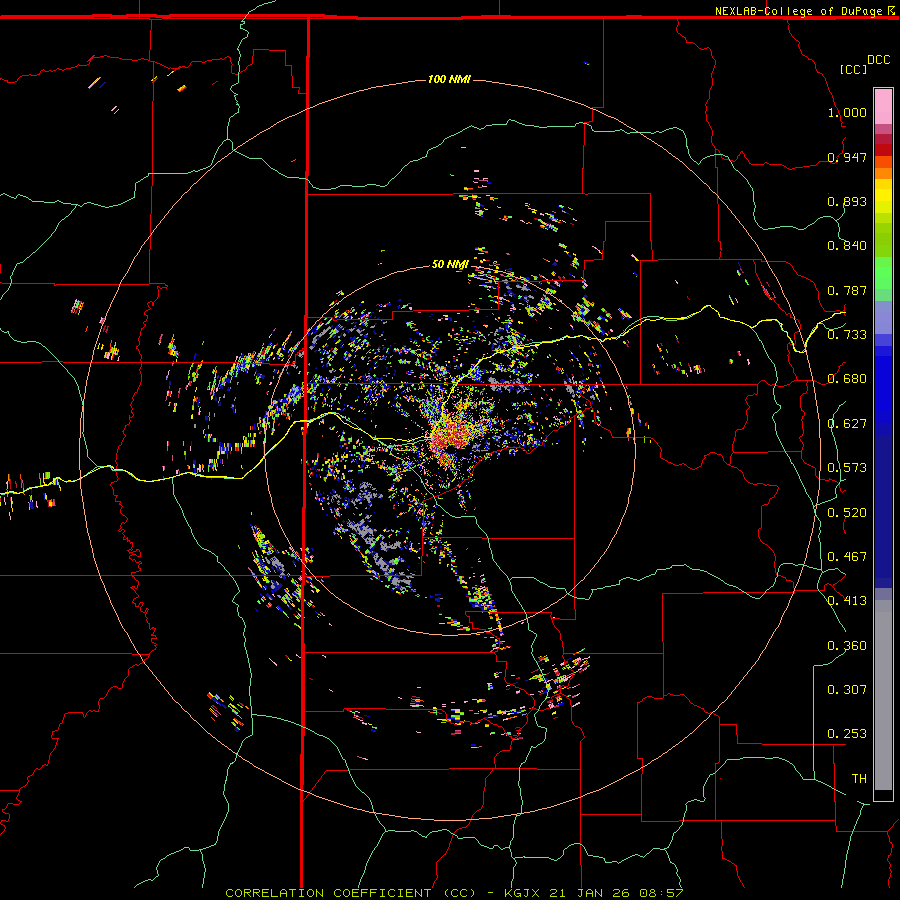Click the NEXLAB-College of DuPage title text
The image size is (900, 900).
(x=798, y=11)
